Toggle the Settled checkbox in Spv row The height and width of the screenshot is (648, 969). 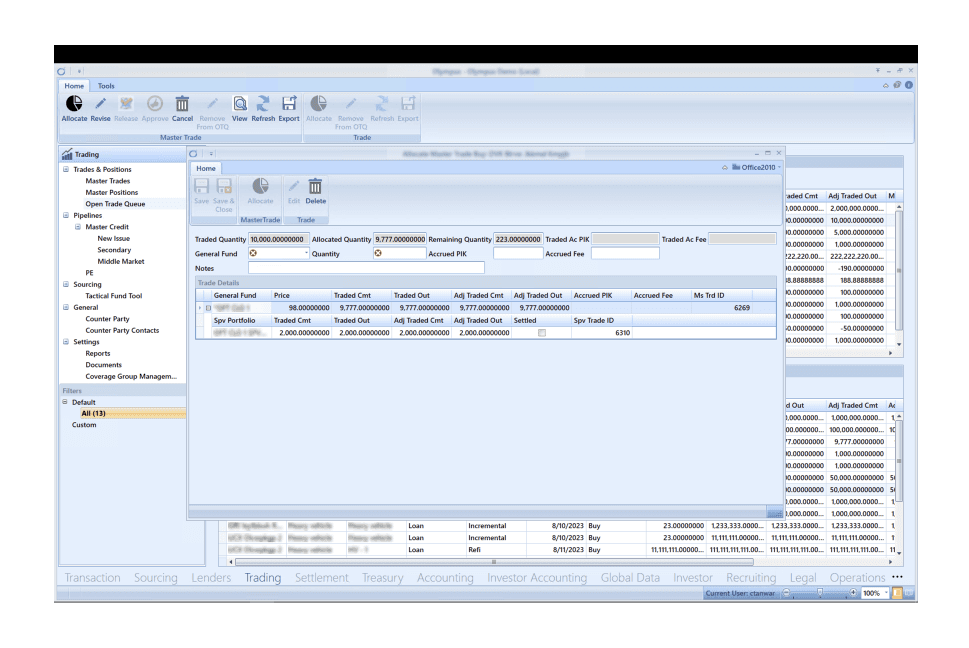(542, 332)
